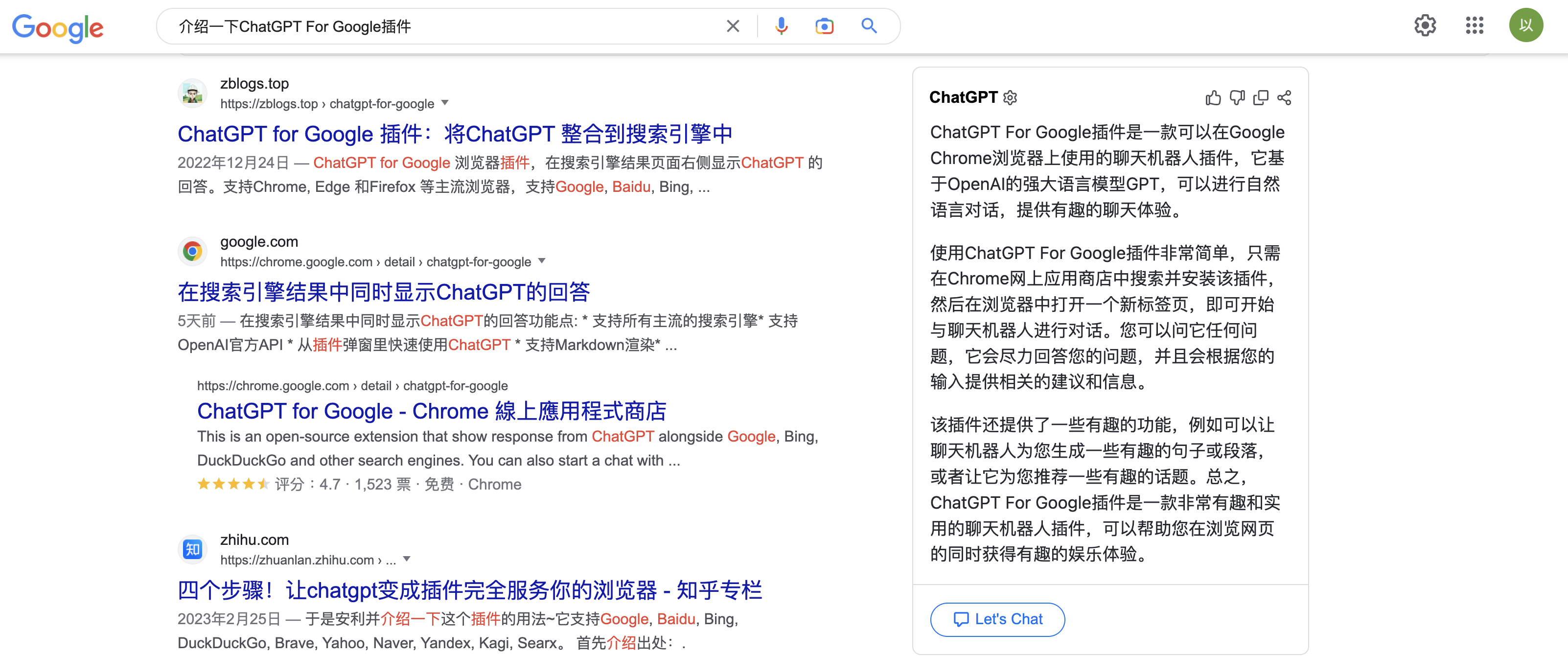The image size is (1568, 656).
Task: Start voice search with microphone
Action: 782,26
